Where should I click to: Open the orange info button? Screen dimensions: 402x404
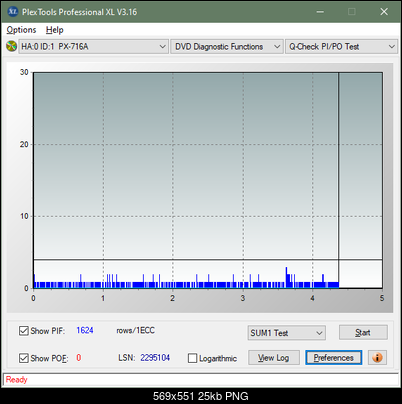pos(377,358)
